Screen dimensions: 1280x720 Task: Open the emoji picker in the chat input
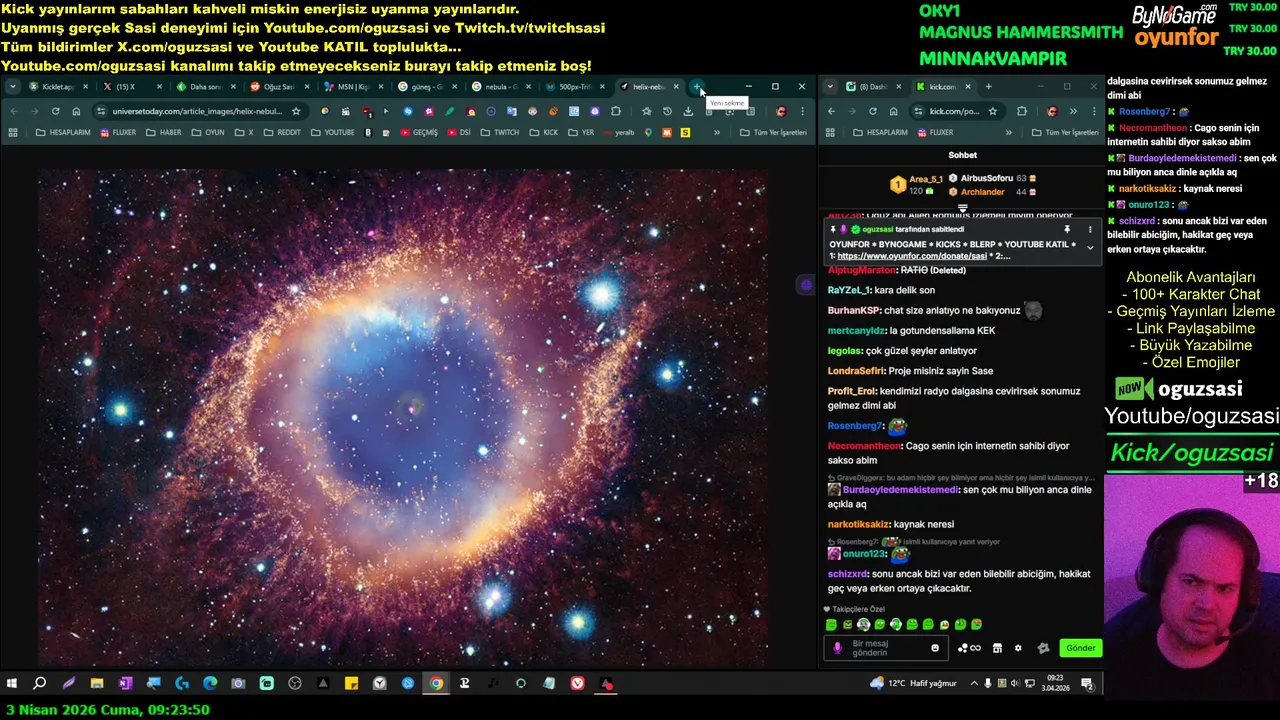click(935, 648)
